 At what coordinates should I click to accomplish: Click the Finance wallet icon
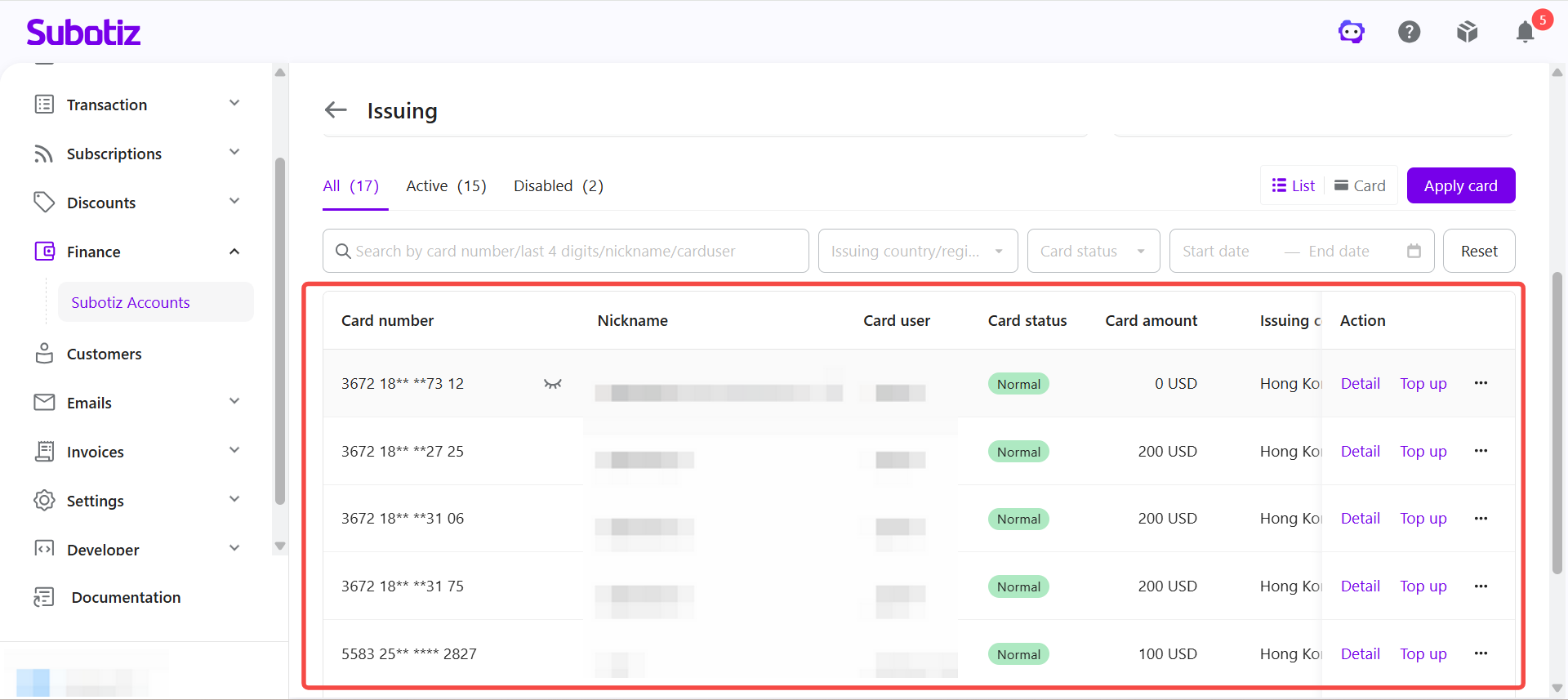pos(44,252)
